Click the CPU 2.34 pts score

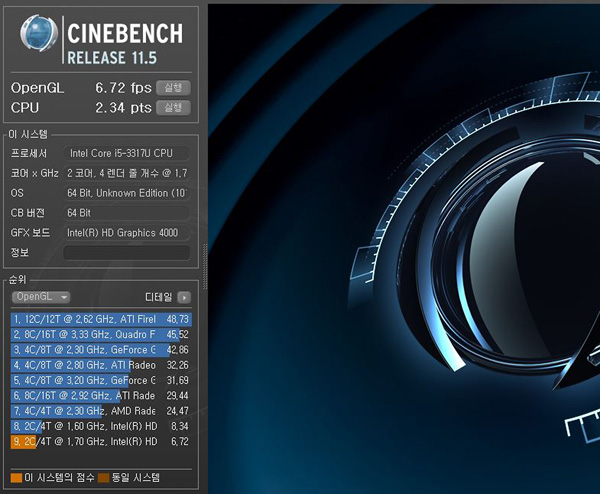pos(123,108)
